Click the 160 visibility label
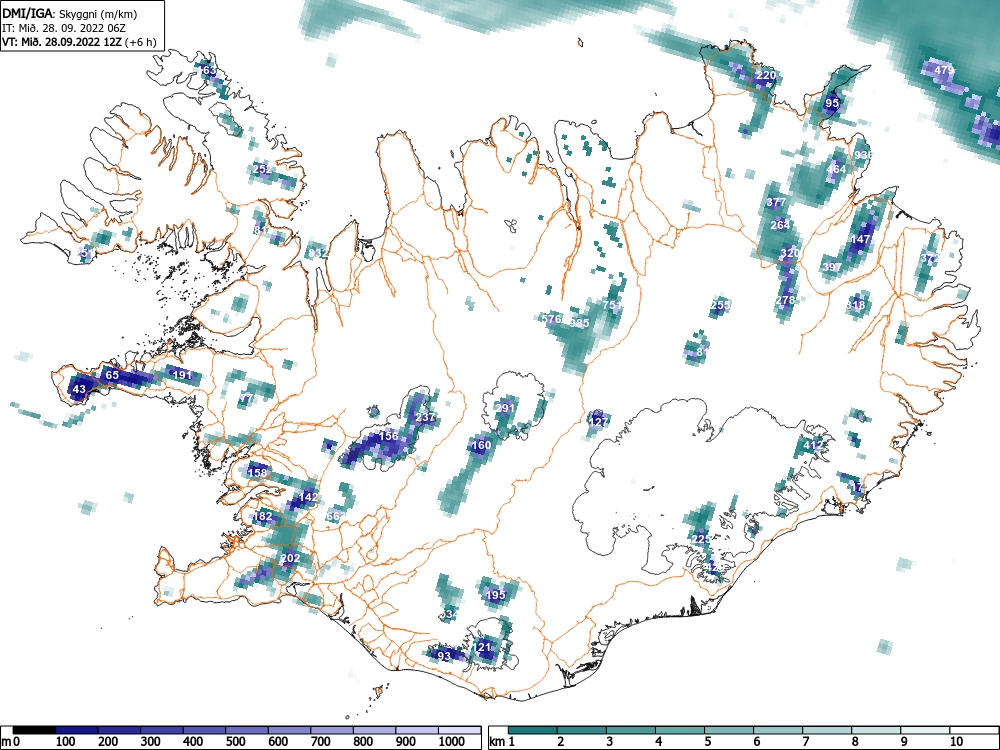The height and width of the screenshot is (750, 1000). point(481,445)
